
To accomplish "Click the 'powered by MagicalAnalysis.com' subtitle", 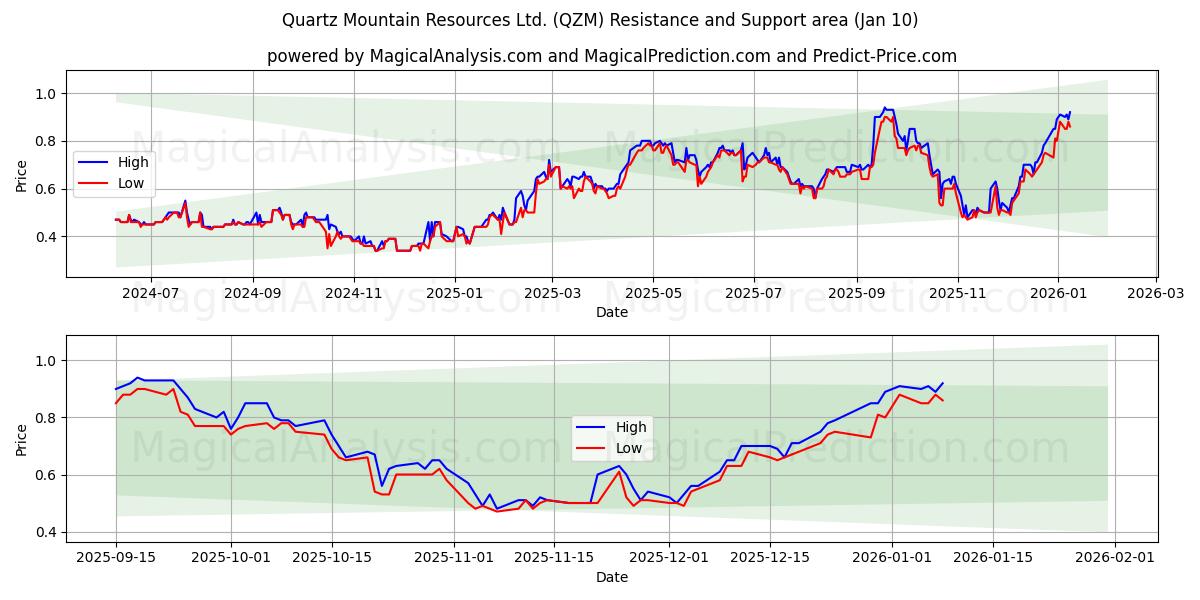I will click(x=612, y=56).
